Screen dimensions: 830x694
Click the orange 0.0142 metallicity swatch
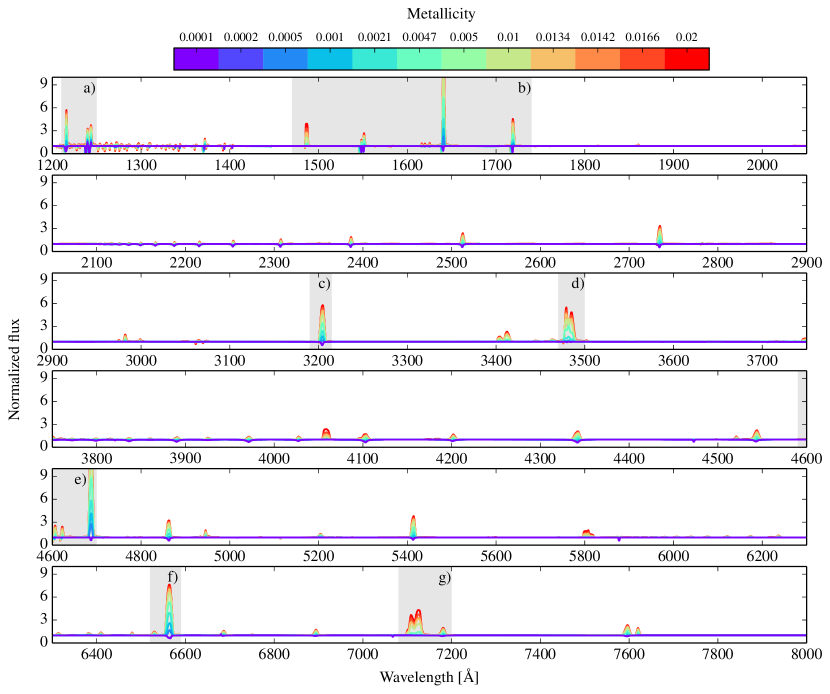click(598, 59)
